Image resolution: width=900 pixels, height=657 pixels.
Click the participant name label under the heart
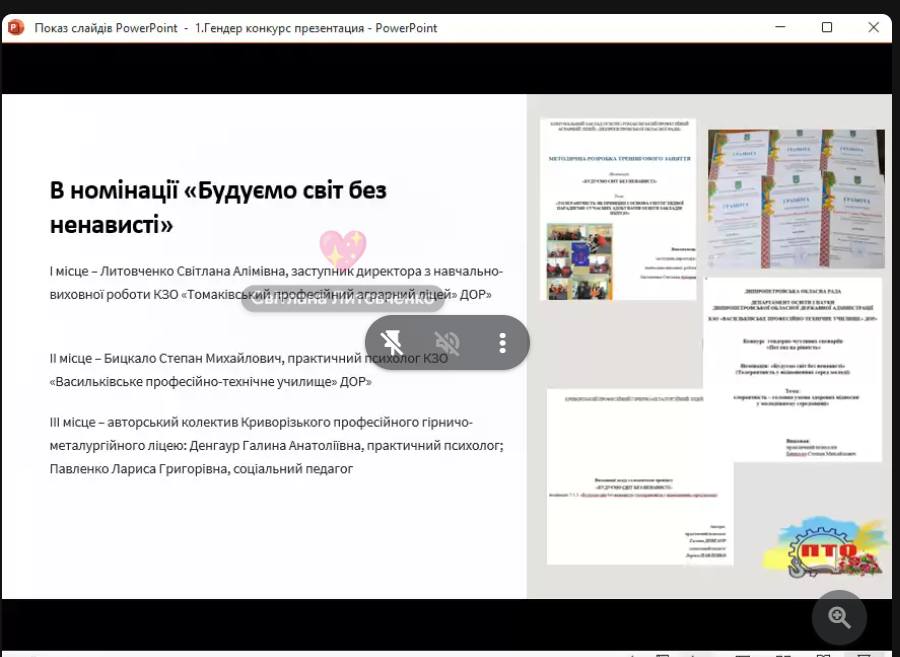click(x=342, y=298)
